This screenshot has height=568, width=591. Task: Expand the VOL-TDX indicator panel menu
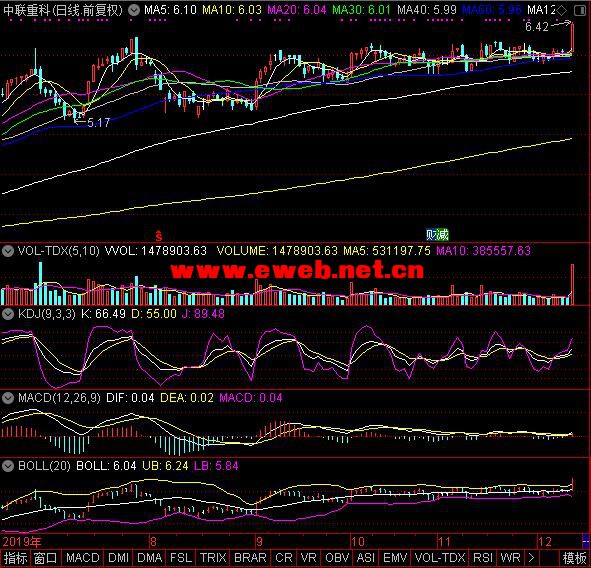[8, 251]
